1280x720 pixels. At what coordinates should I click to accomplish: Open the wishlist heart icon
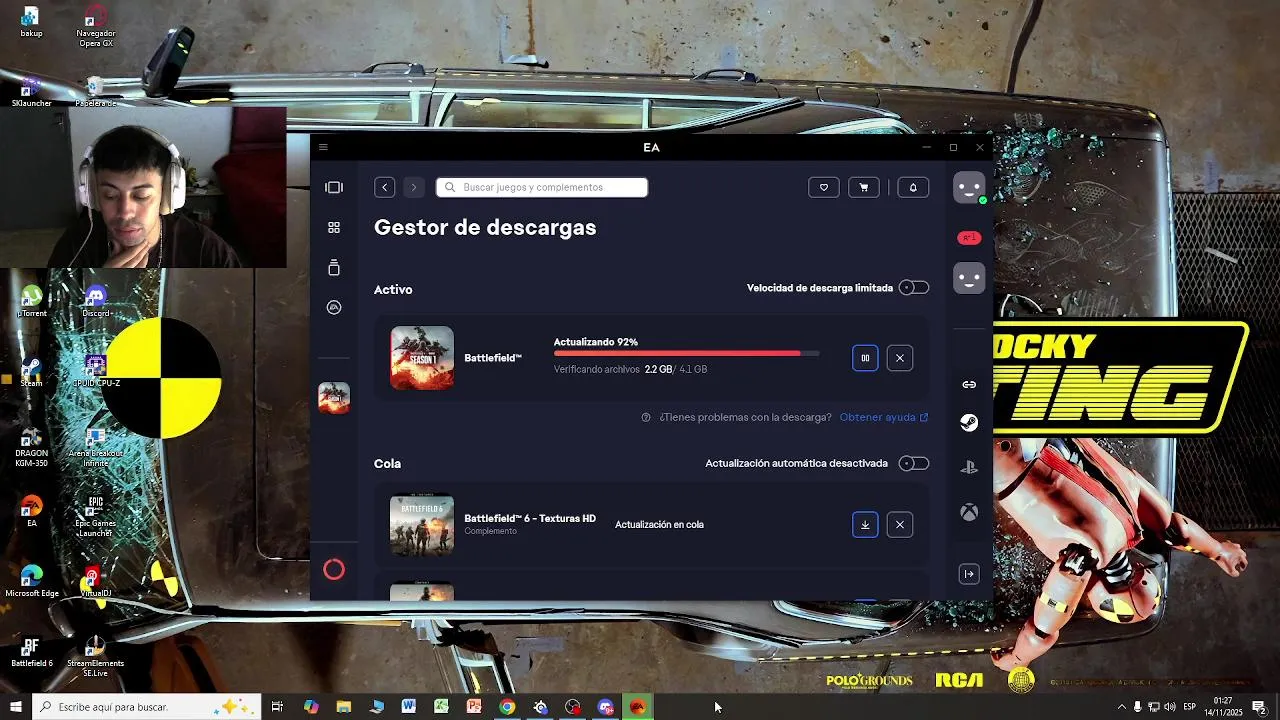[x=824, y=187]
